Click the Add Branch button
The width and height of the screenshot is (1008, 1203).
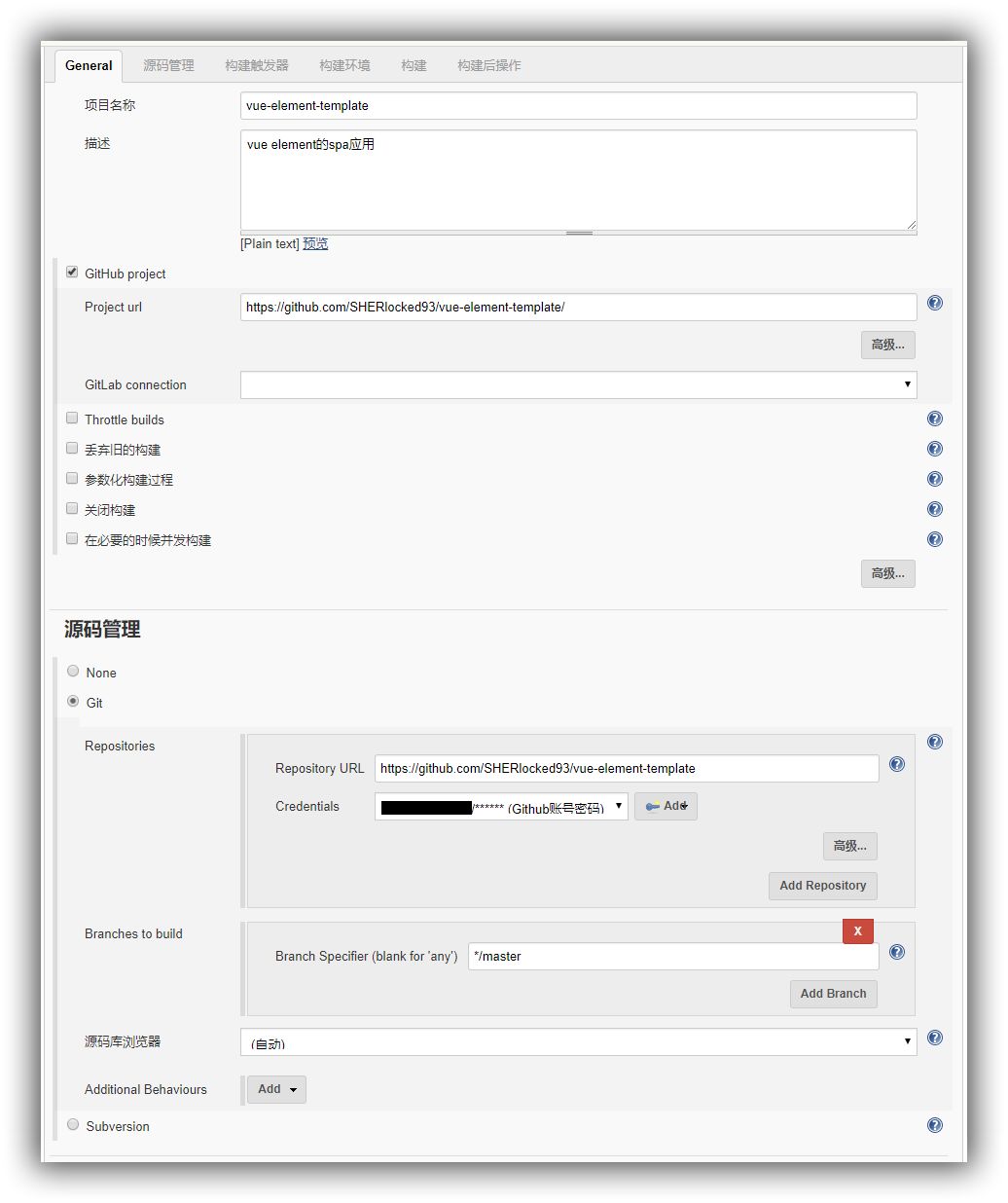click(x=834, y=993)
